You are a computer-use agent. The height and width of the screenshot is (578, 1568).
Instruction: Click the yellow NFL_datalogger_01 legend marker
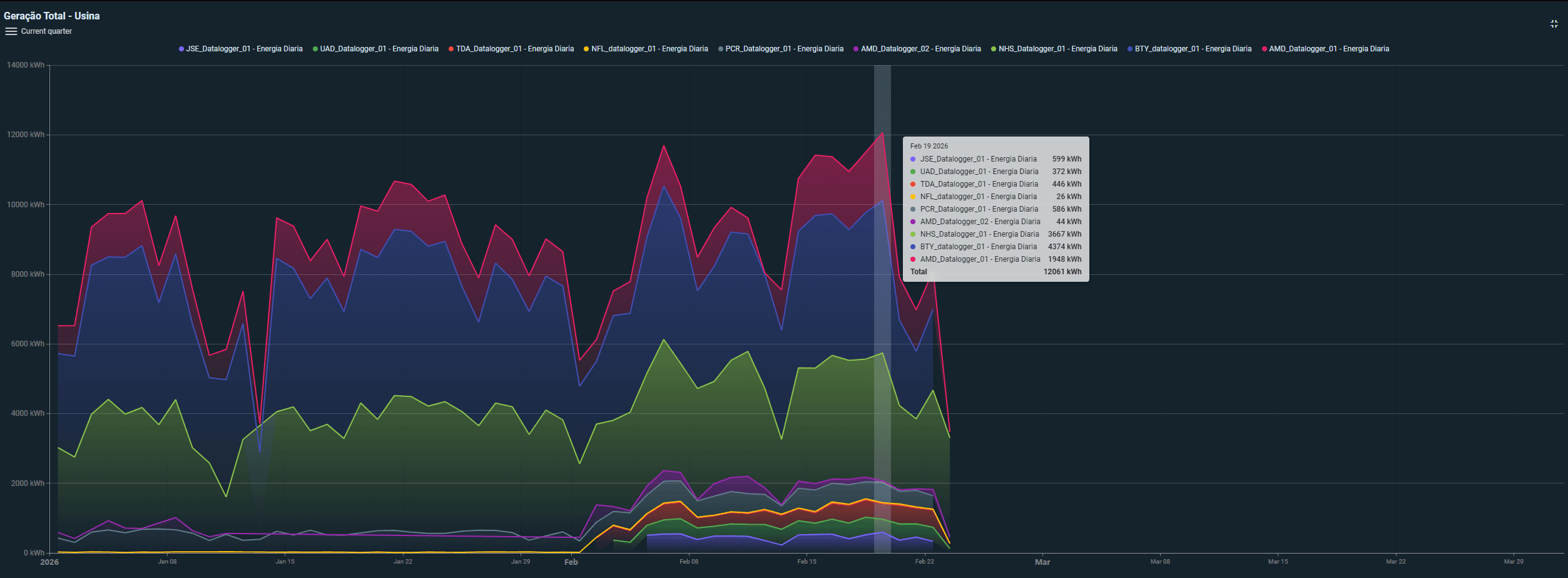(x=586, y=49)
